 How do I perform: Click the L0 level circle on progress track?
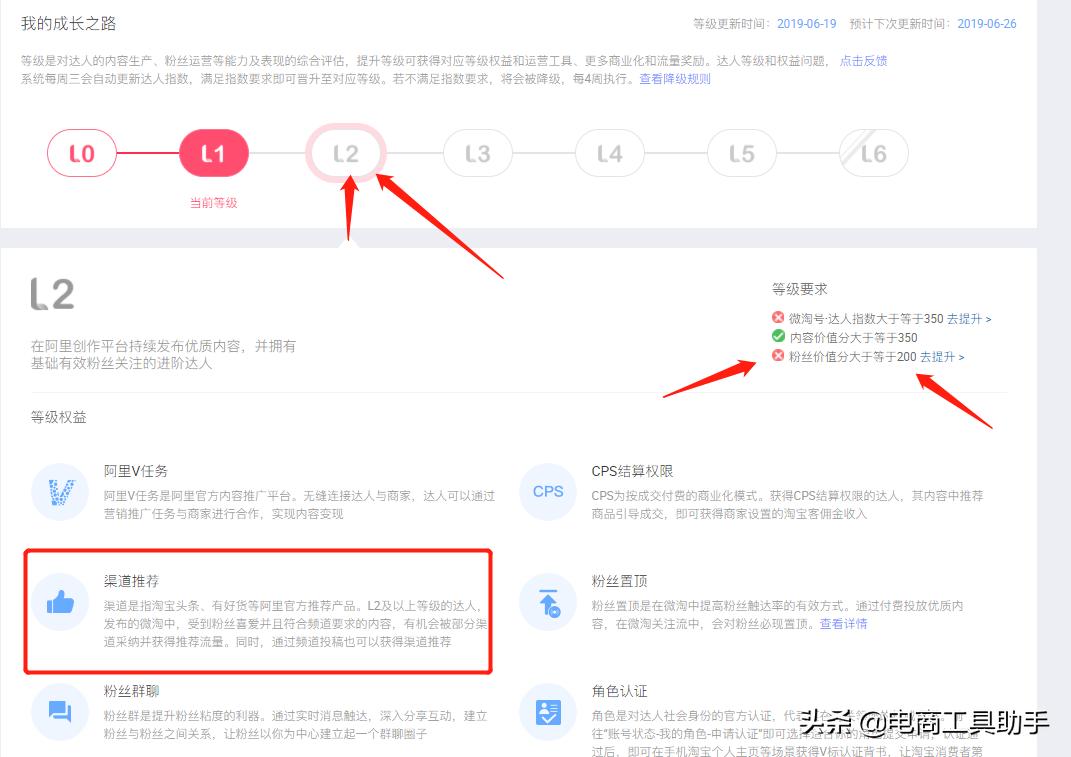(x=82, y=153)
